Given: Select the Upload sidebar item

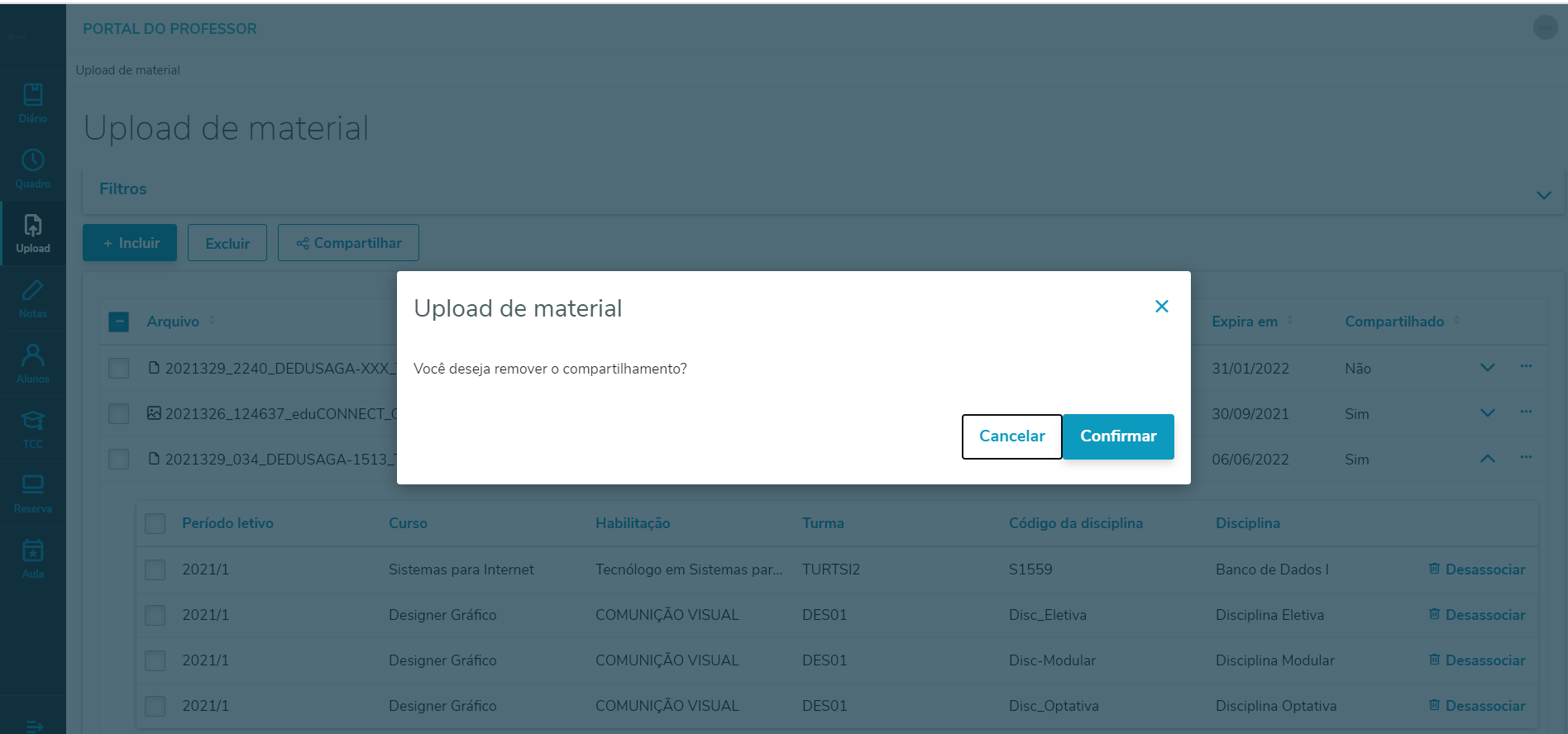Looking at the screenshot, I should (x=33, y=234).
